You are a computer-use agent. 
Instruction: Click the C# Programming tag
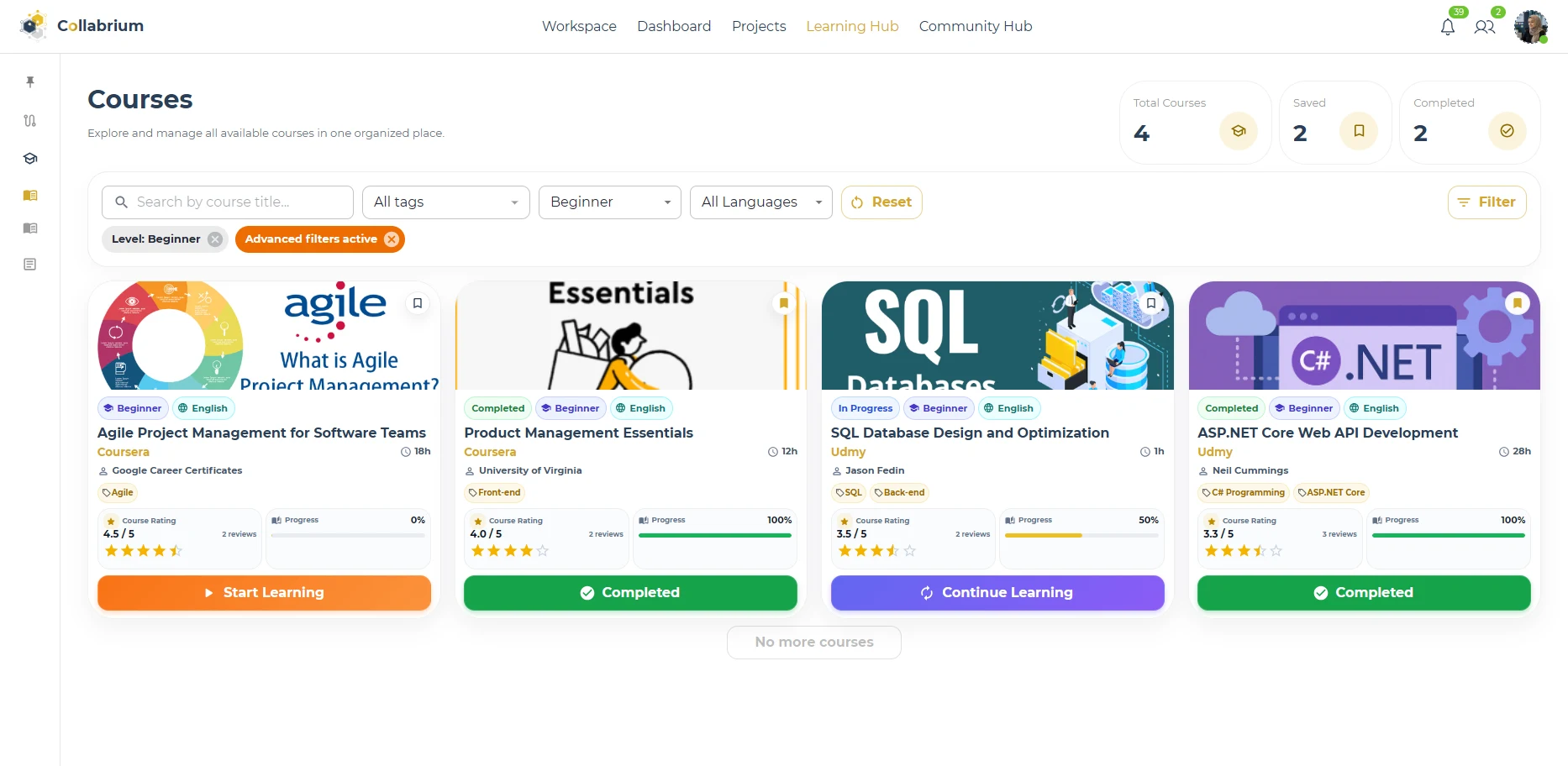pyautogui.click(x=1244, y=493)
